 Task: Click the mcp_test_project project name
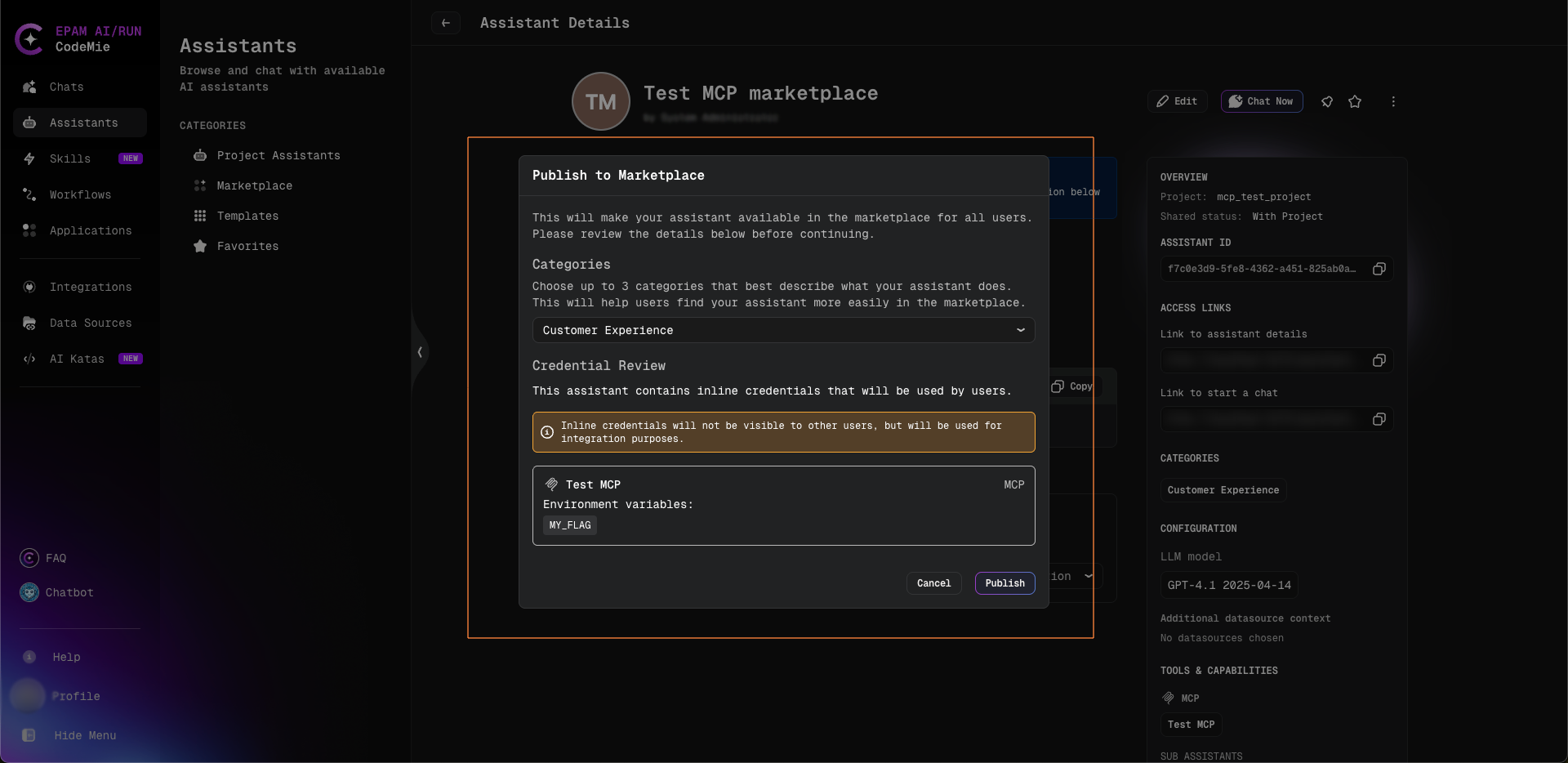pyautogui.click(x=1263, y=197)
